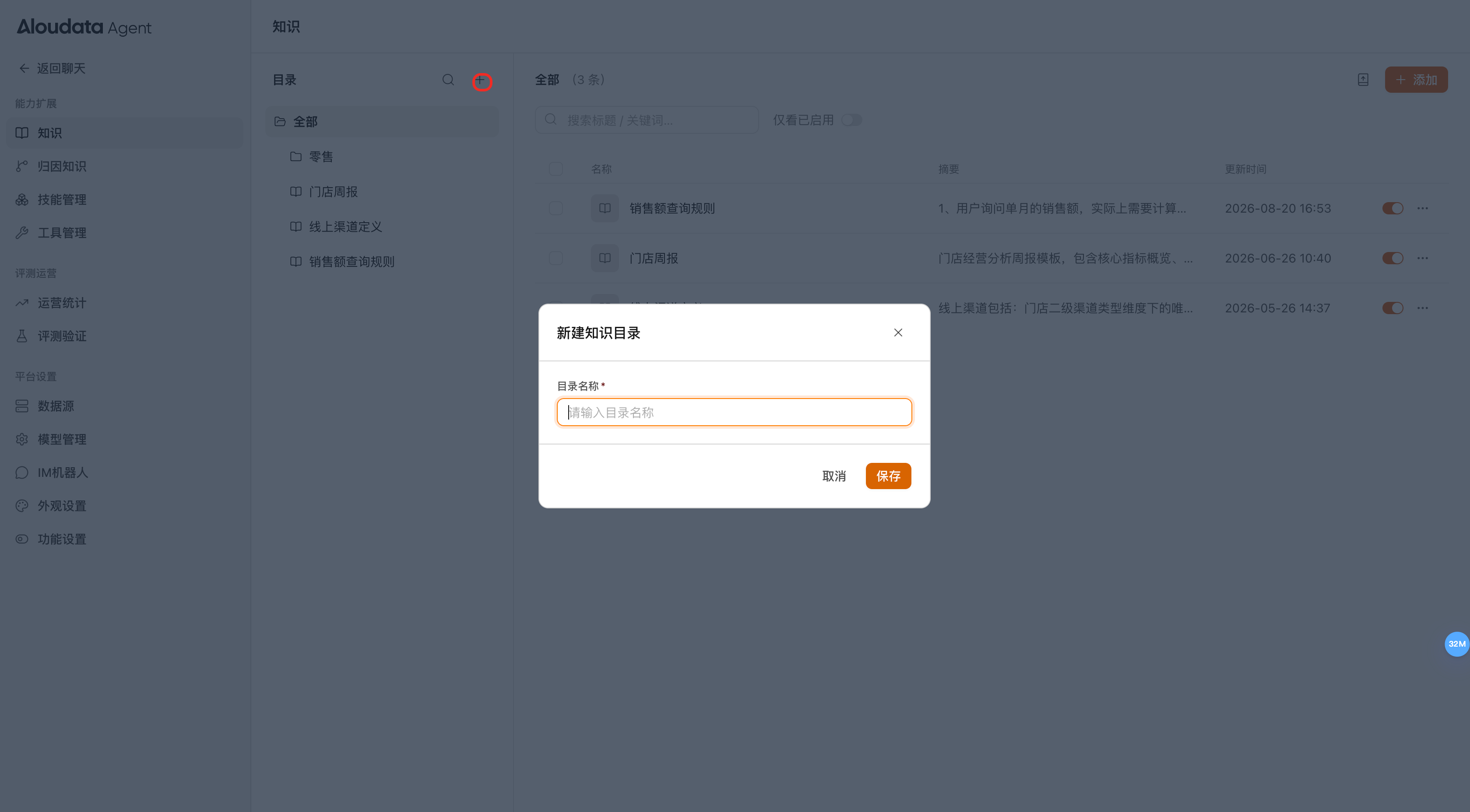Close the 新建知识目录 dialog
The image size is (1470, 812).
tap(898, 332)
